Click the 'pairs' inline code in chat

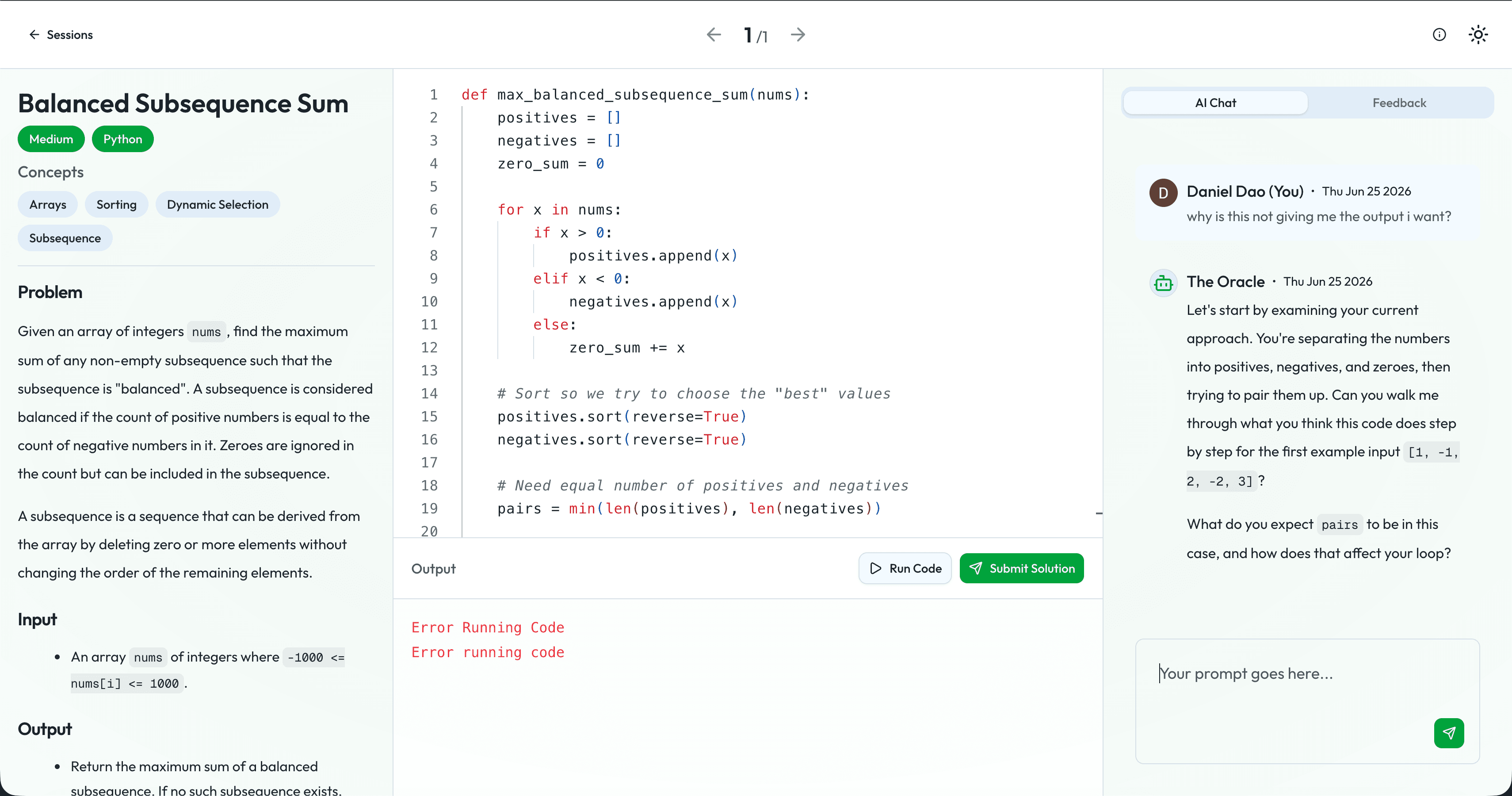pyautogui.click(x=1340, y=525)
